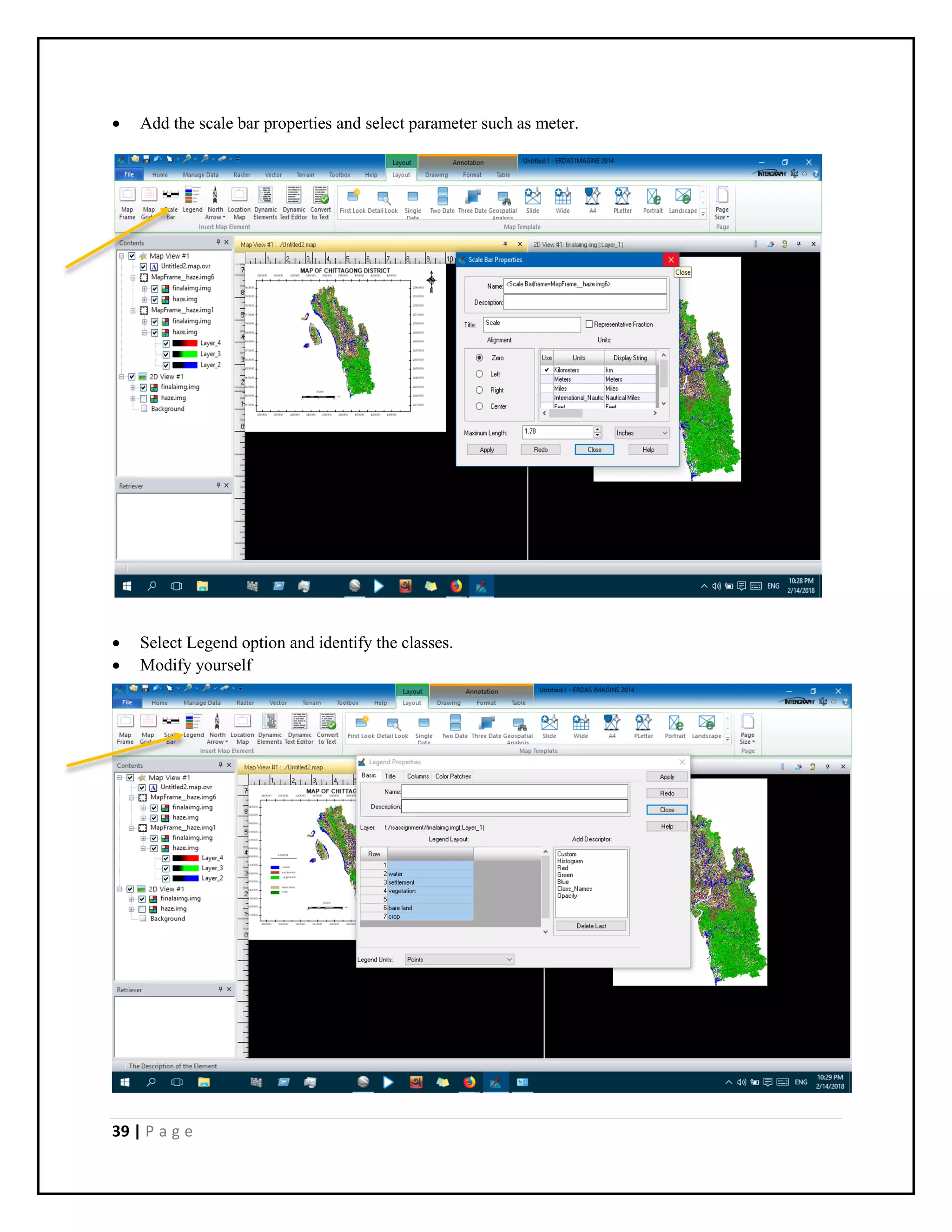Switch to the Color Patches tab
Image resolution: width=952 pixels, height=1232 pixels.
click(x=453, y=776)
